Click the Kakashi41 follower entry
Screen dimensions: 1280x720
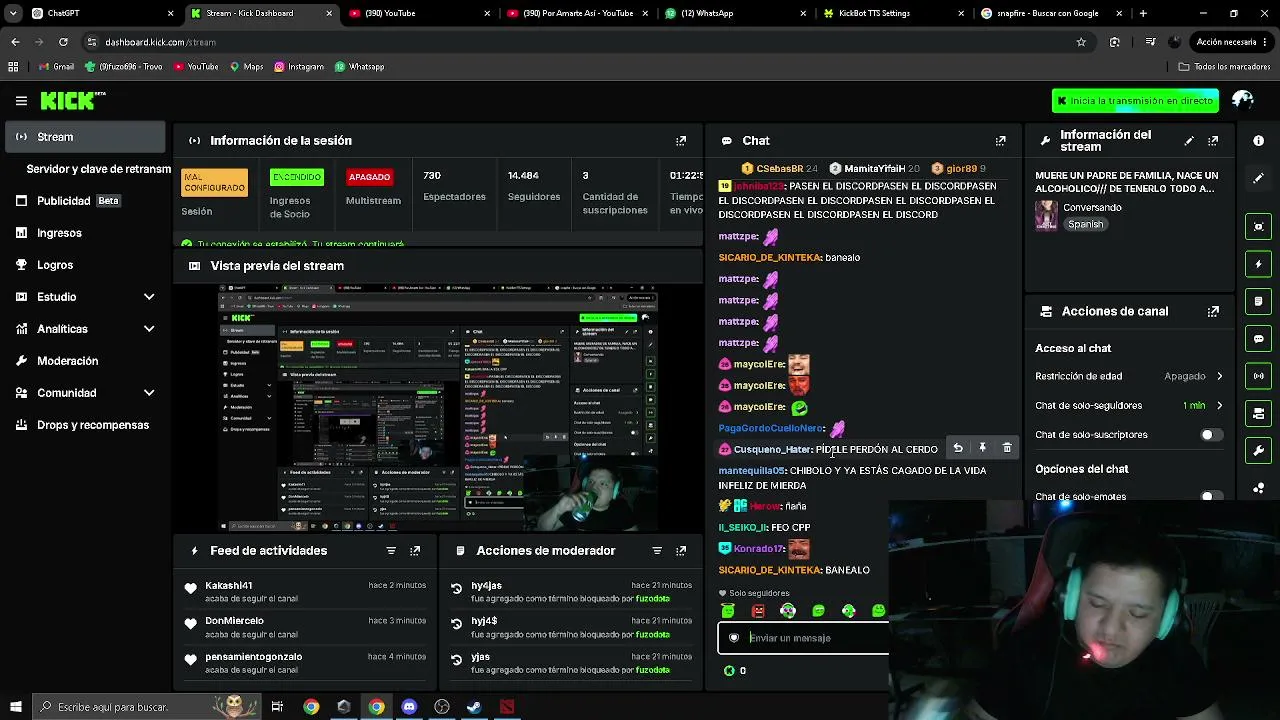tap(305, 591)
